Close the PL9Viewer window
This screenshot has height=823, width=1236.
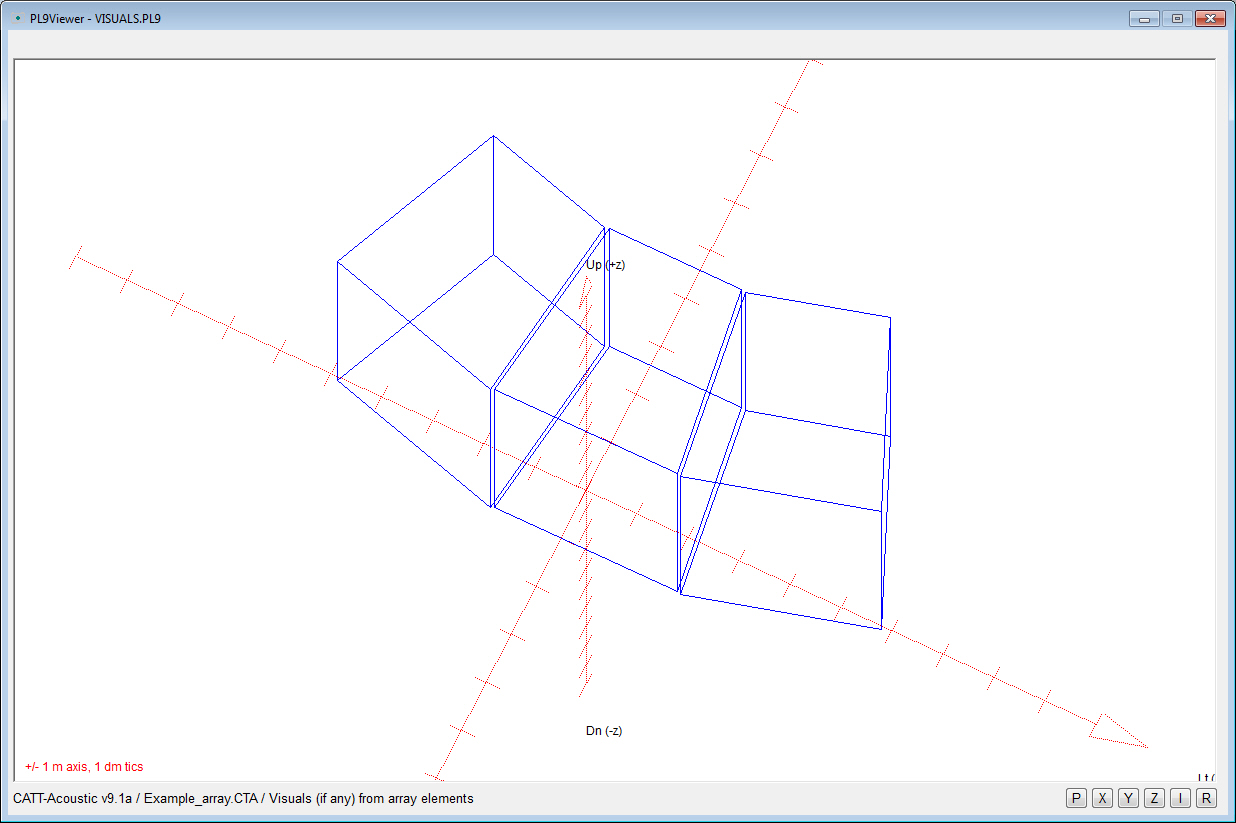pos(1210,18)
